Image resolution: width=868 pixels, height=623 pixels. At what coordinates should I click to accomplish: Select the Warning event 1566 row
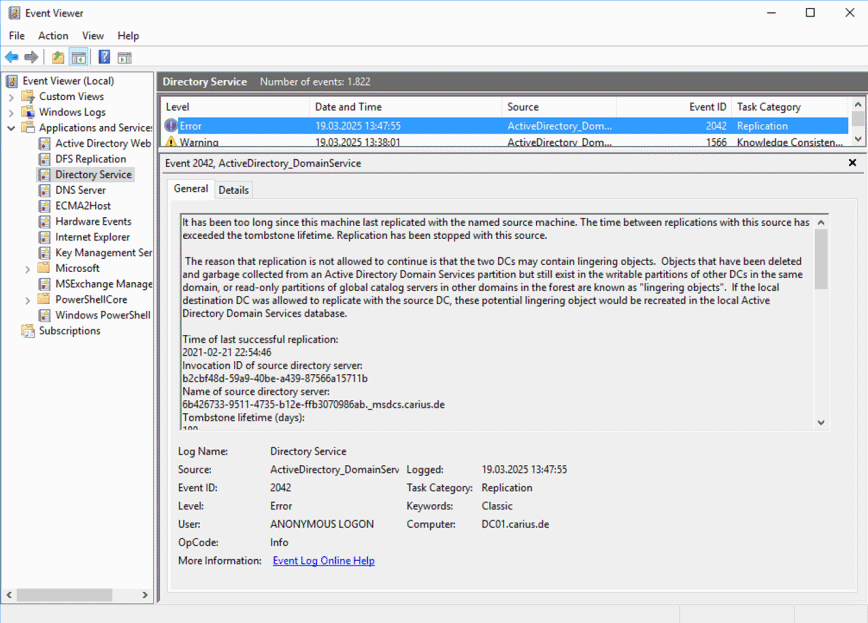pos(505,142)
